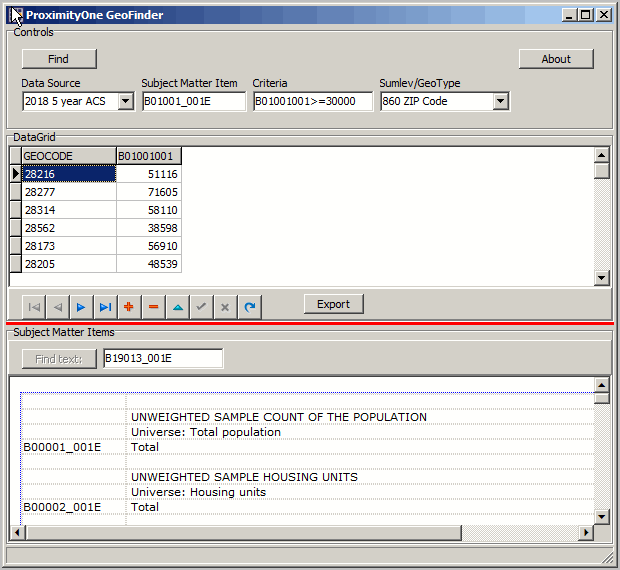The height and width of the screenshot is (570, 620).
Task: Insert a record with the plus icon
Action: (129, 307)
